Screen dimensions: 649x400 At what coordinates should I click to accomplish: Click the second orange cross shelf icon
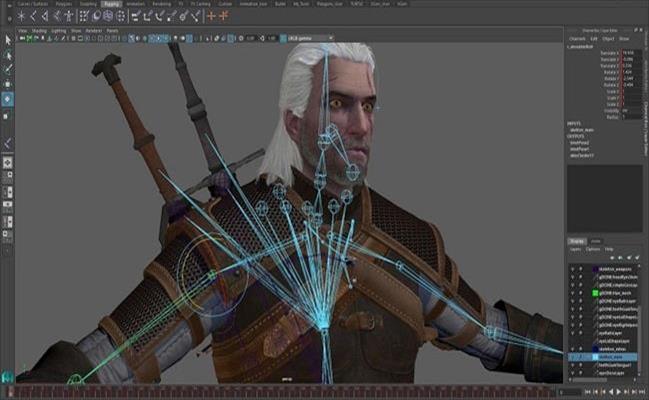pyautogui.click(x=224, y=16)
